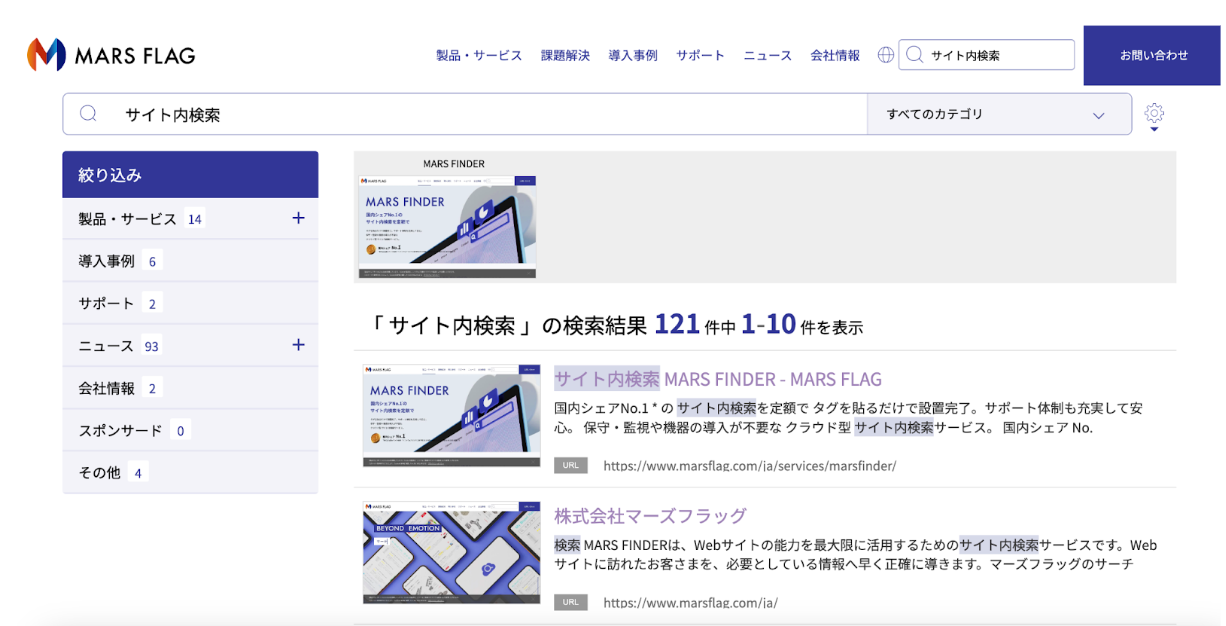Filter by スポンサード in sidebar
The height and width of the screenshot is (626, 1226).
tap(190, 431)
